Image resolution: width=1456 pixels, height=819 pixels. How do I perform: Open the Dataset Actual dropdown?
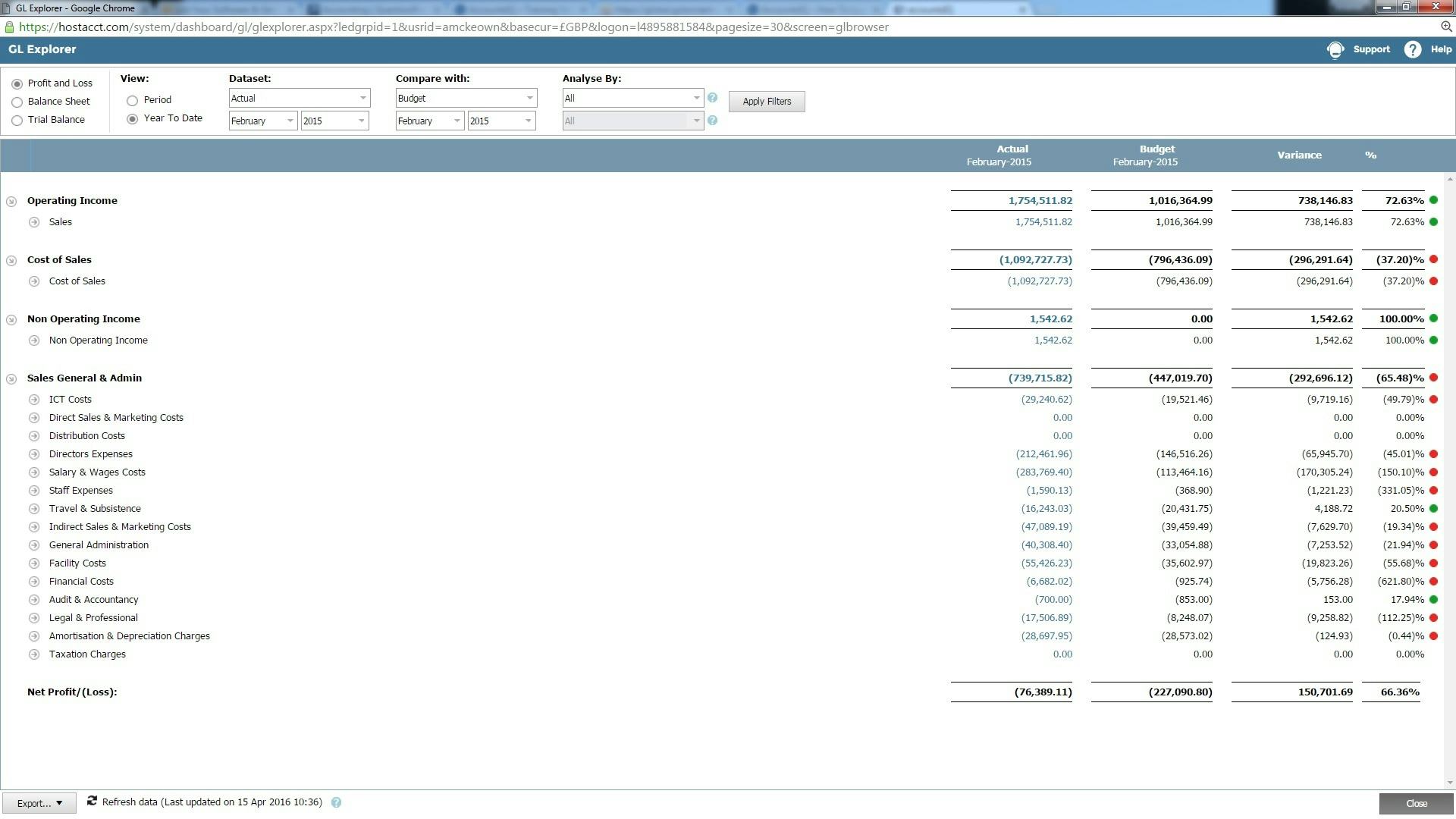[299, 98]
